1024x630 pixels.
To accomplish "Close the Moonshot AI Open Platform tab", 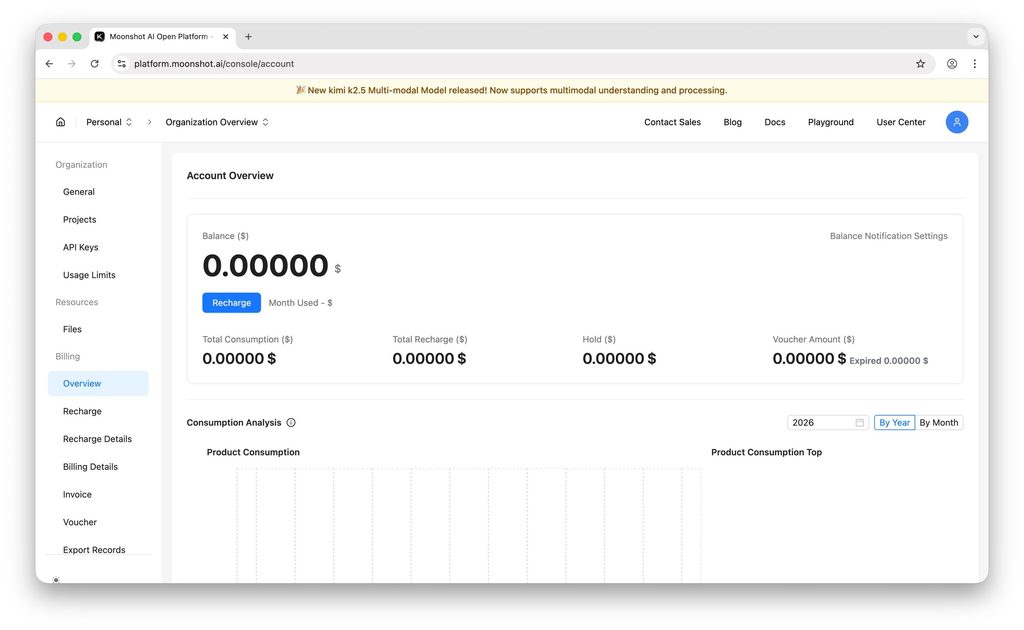I will tap(225, 37).
